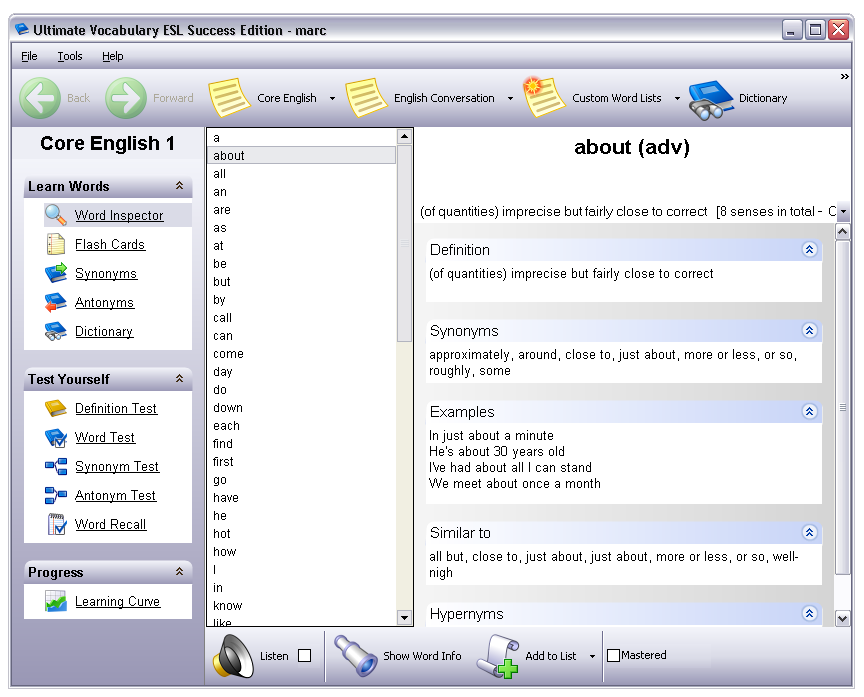Open the Synonym Test link

117,467
